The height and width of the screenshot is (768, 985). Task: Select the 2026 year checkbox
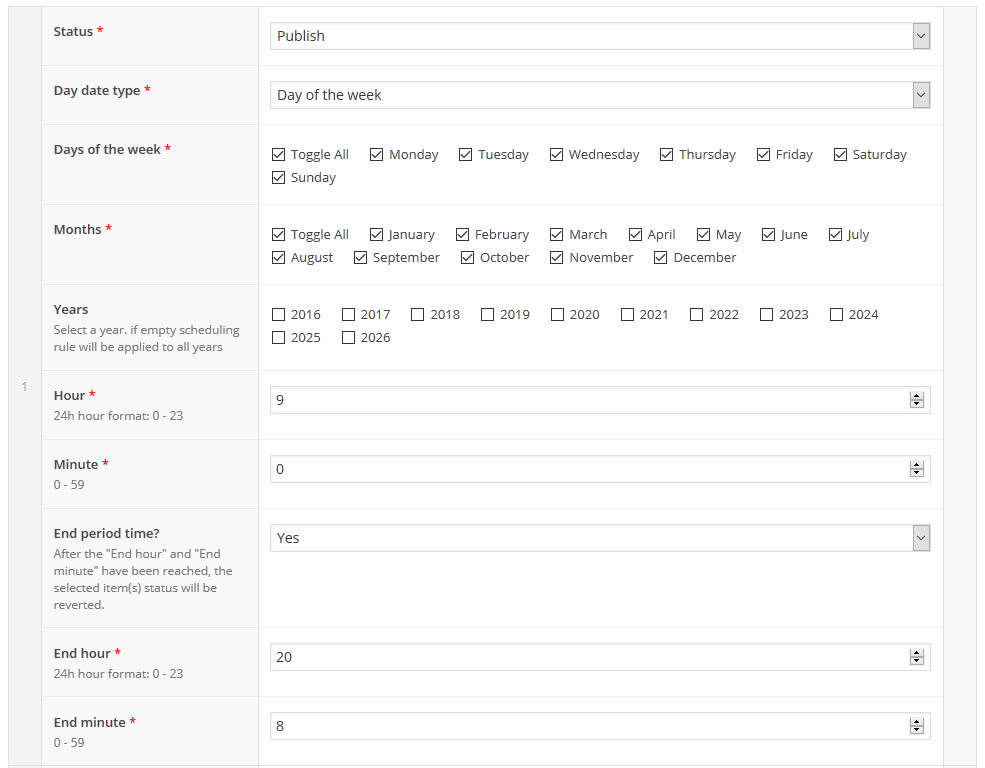(349, 338)
